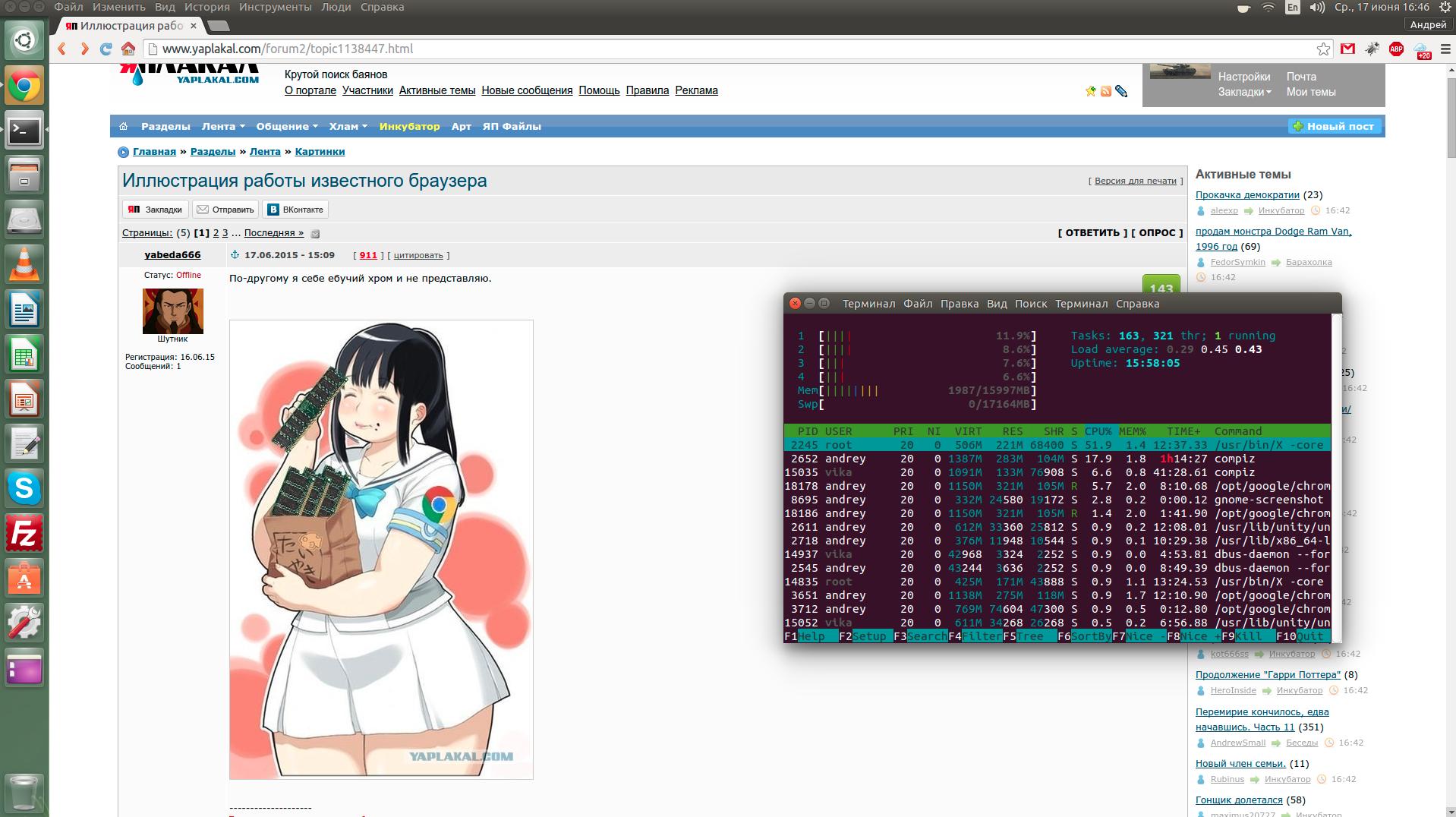Open the Андрей Chrome profile button

tap(1428, 25)
